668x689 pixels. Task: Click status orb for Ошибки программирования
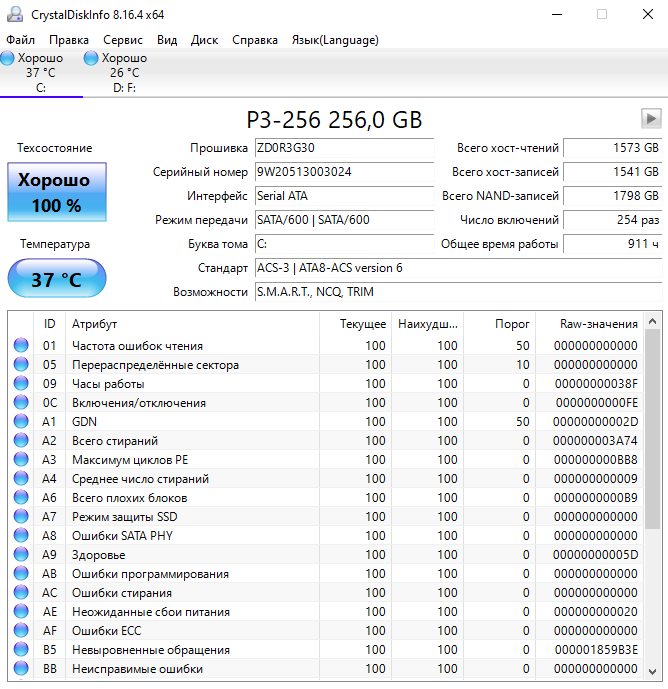pyautogui.click(x=21, y=573)
